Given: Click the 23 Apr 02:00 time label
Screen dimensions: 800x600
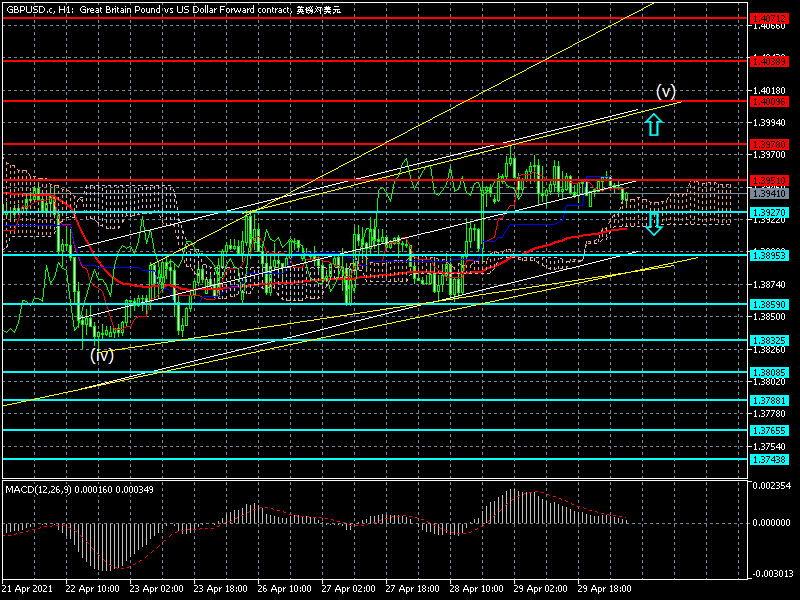Looking at the screenshot, I should [157, 589].
